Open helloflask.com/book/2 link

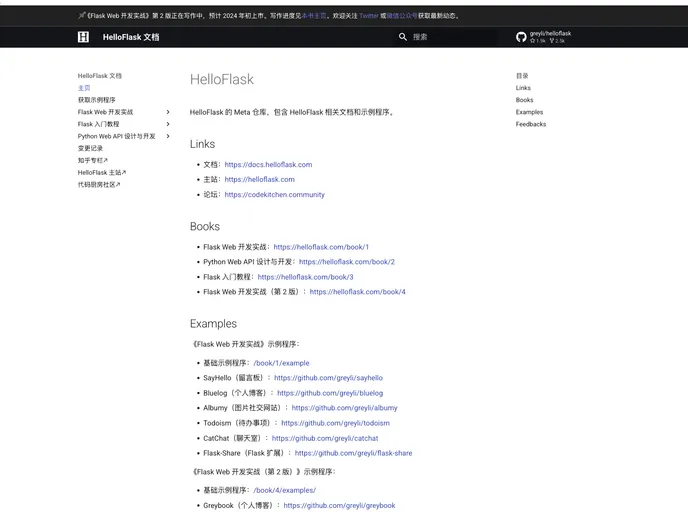coord(347,262)
